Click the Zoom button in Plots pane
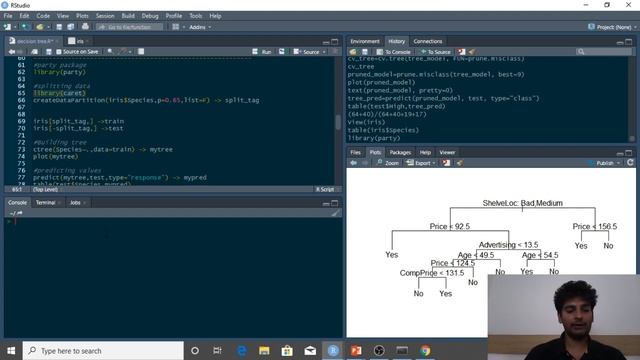Image resolution: width=640 pixels, height=360 pixels. pyautogui.click(x=388, y=163)
